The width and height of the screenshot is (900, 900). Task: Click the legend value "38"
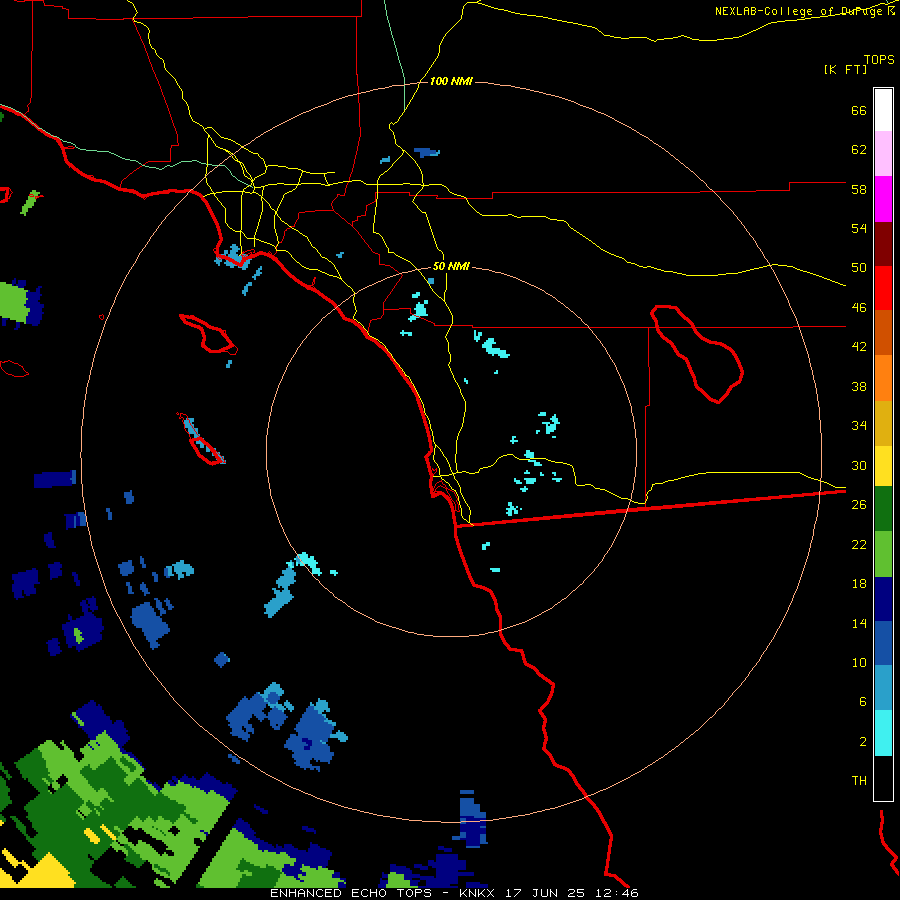click(859, 386)
